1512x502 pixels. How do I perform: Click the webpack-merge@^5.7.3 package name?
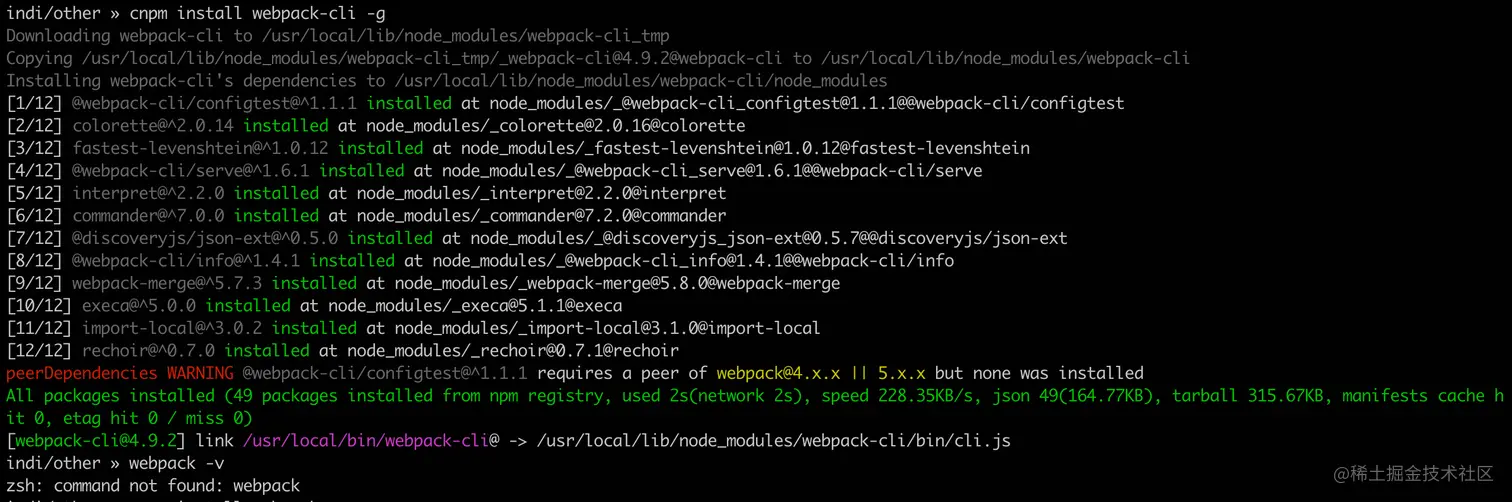click(x=167, y=283)
